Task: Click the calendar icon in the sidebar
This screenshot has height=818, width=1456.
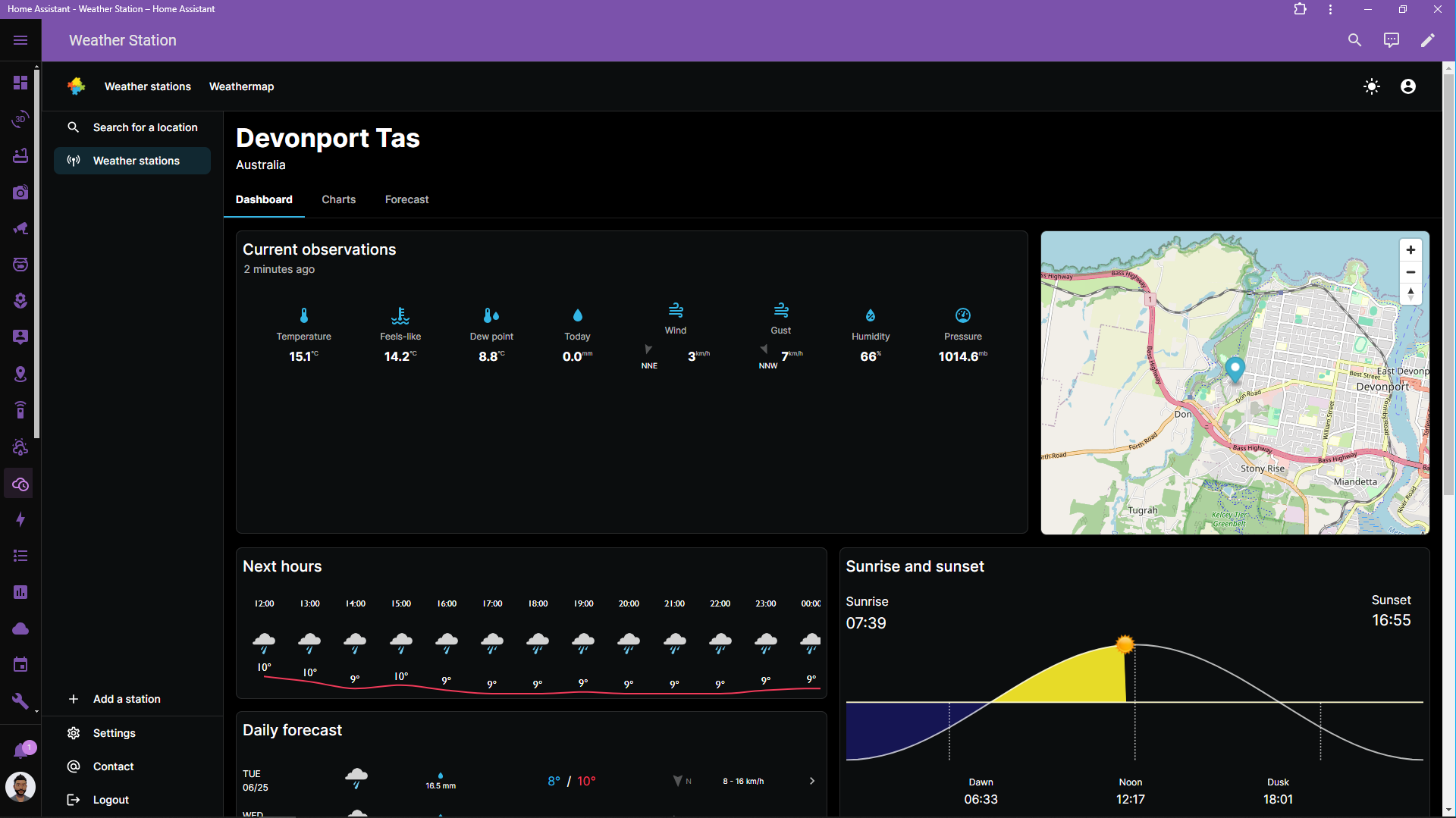Action: pyautogui.click(x=20, y=664)
